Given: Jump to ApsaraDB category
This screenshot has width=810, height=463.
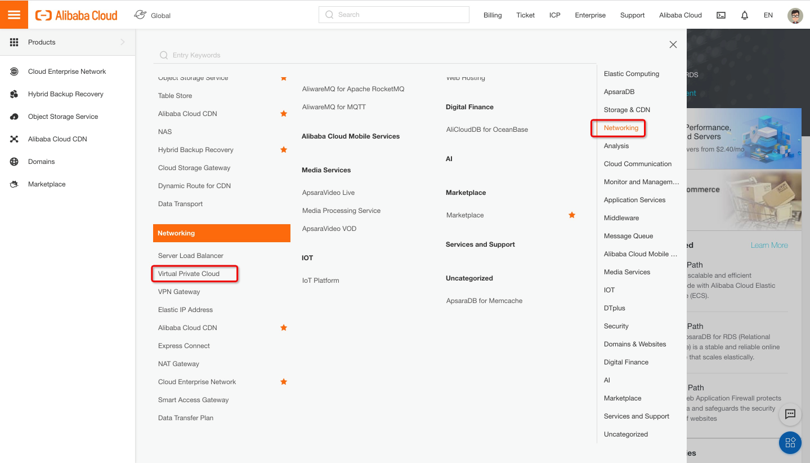Looking at the screenshot, I should coord(619,91).
